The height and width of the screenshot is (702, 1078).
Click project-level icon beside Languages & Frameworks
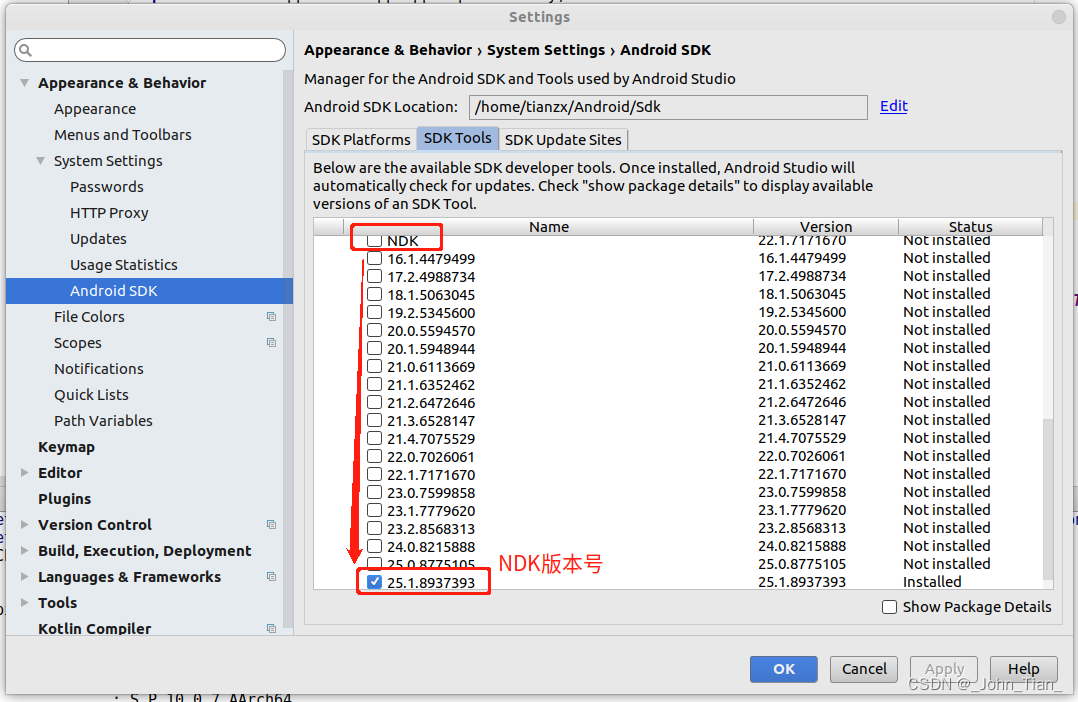coord(272,577)
